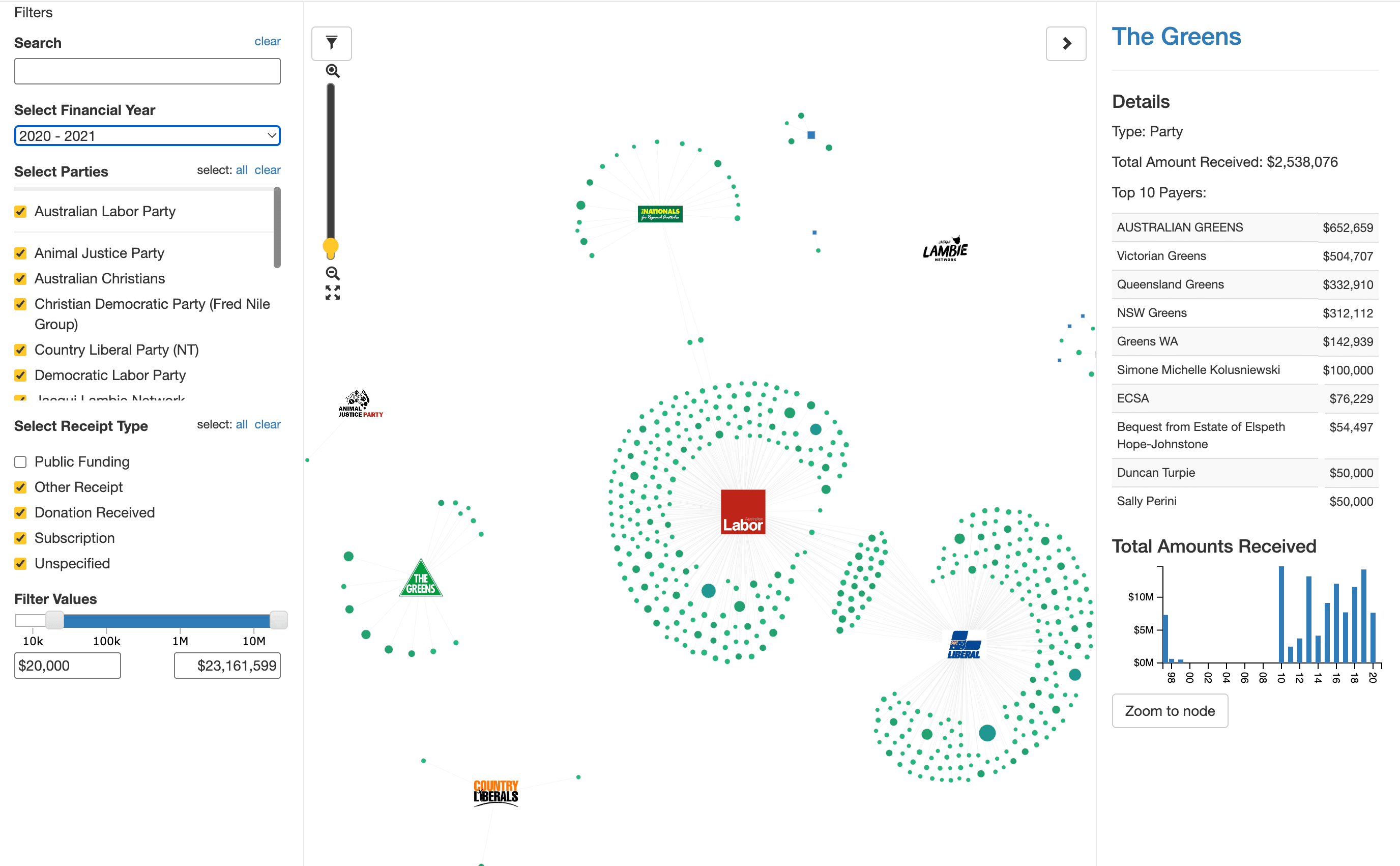Select the Animal Justice Party logo node
This screenshot has height=866, width=1400.
coord(360,404)
